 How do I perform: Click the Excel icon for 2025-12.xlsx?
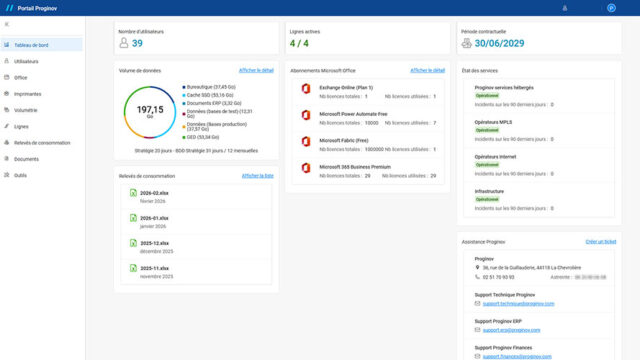(x=133, y=243)
